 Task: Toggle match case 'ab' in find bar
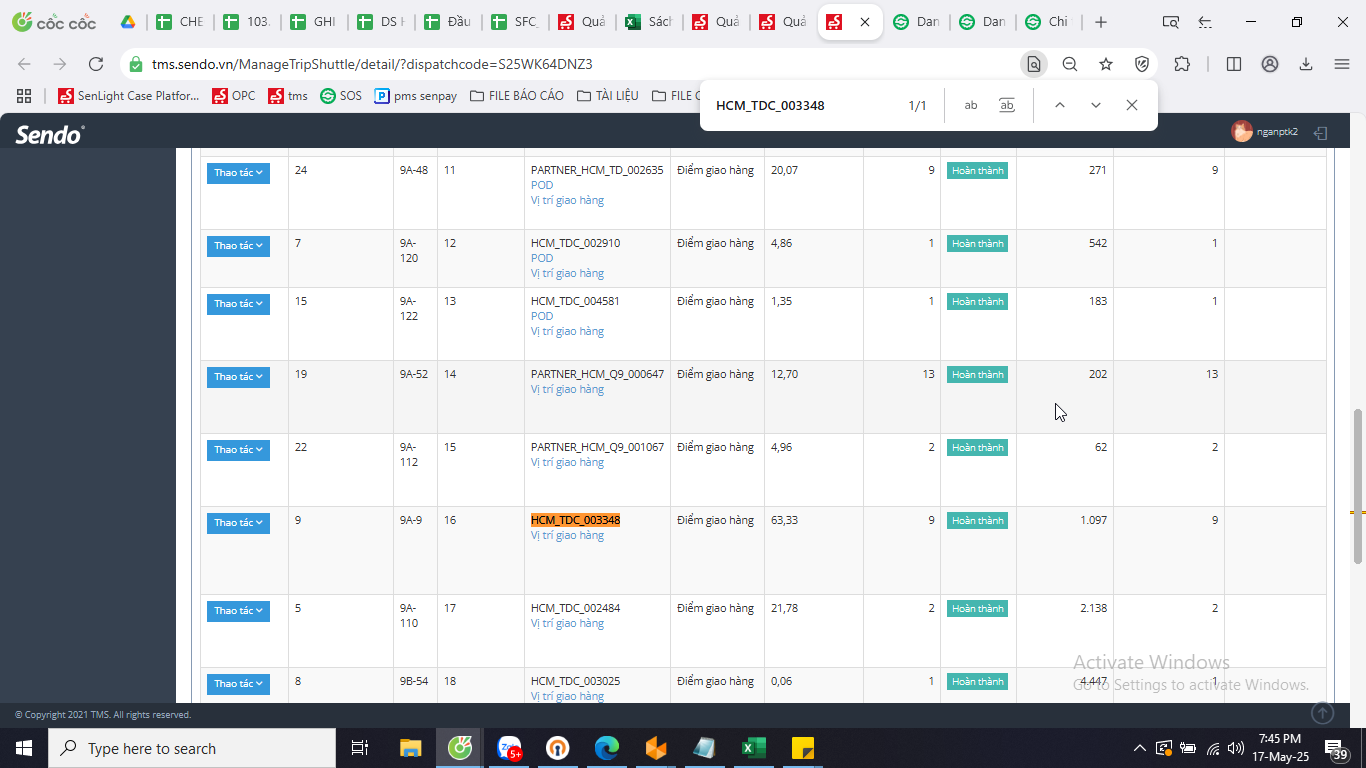click(x=971, y=105)
